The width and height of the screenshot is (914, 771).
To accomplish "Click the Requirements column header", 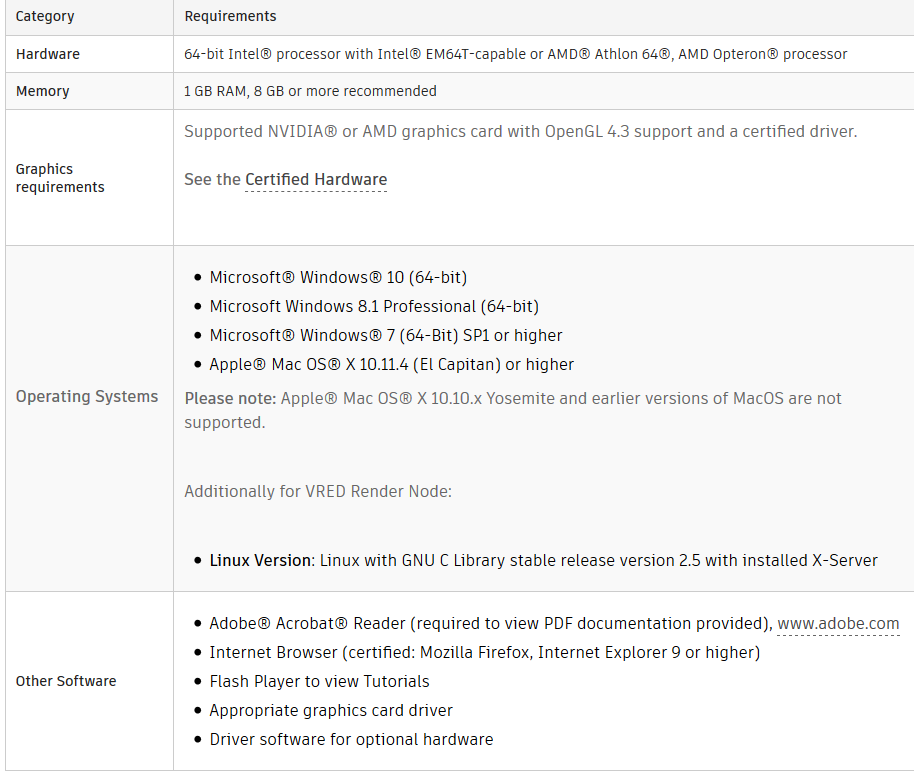I will [230, 16].
